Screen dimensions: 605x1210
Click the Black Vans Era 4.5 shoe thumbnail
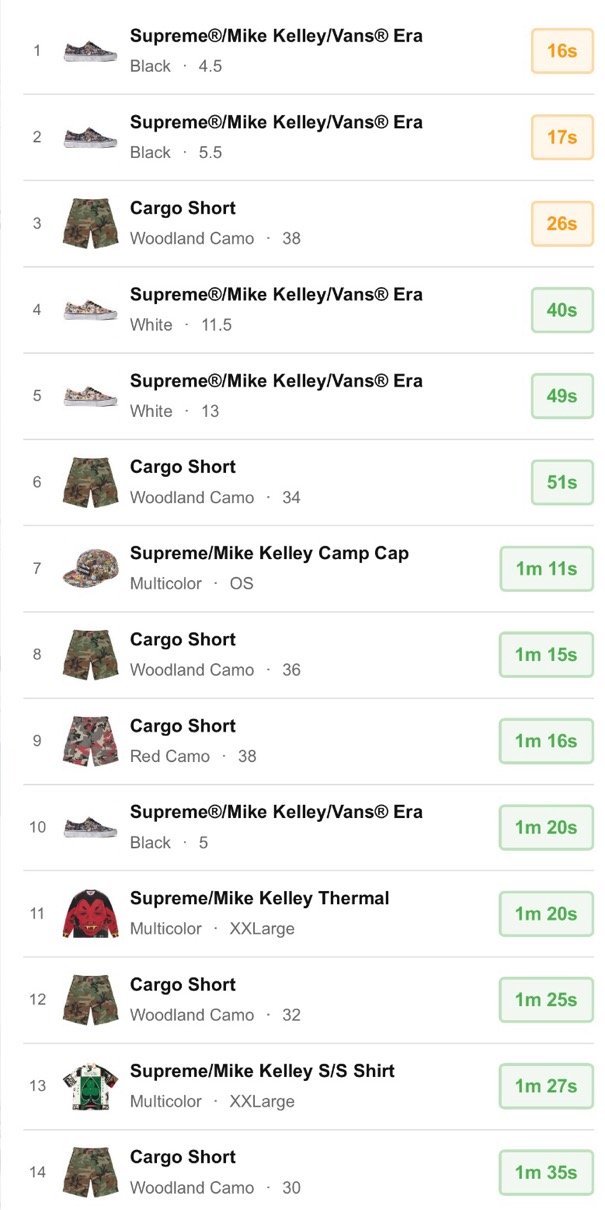click(x=90, y=51)
